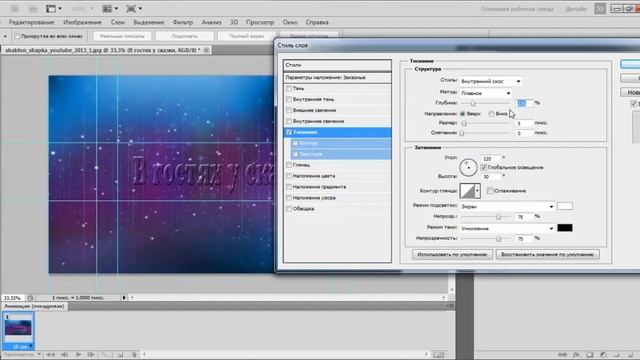Viewport: 640px width, 360px height.
Task: Open the arrange documents icon dropdown
Action: pos(110,9)
